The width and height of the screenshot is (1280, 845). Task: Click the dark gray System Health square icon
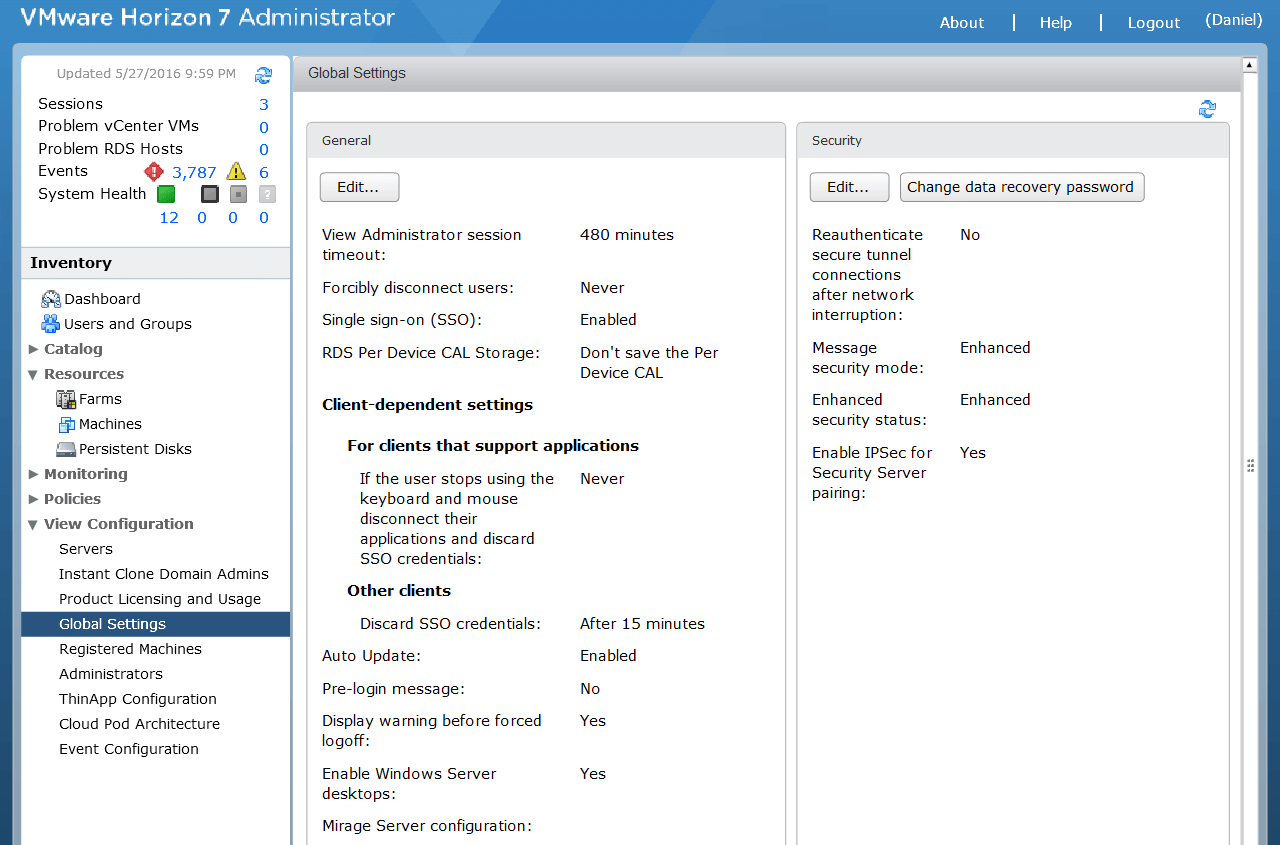pyautogui.click(x=209, y=194)
